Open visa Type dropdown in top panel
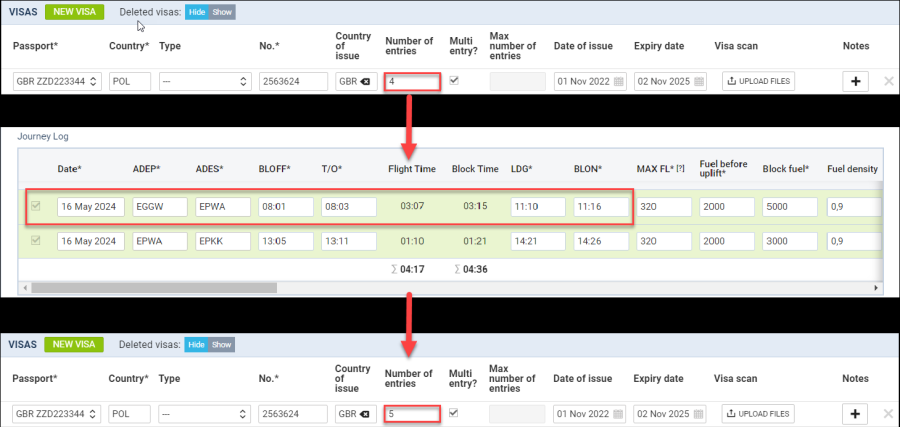Screen dimensions: 900x427 pyautogui.click(x=205, y=81)
